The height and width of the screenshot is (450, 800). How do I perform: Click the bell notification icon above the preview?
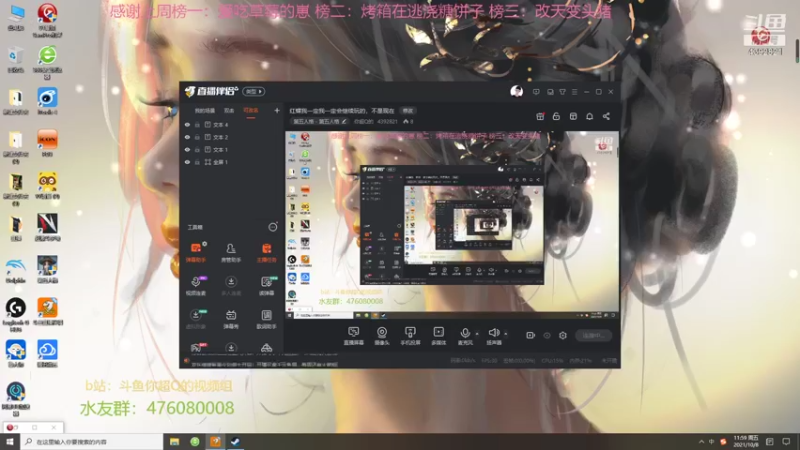coord(589,116)
